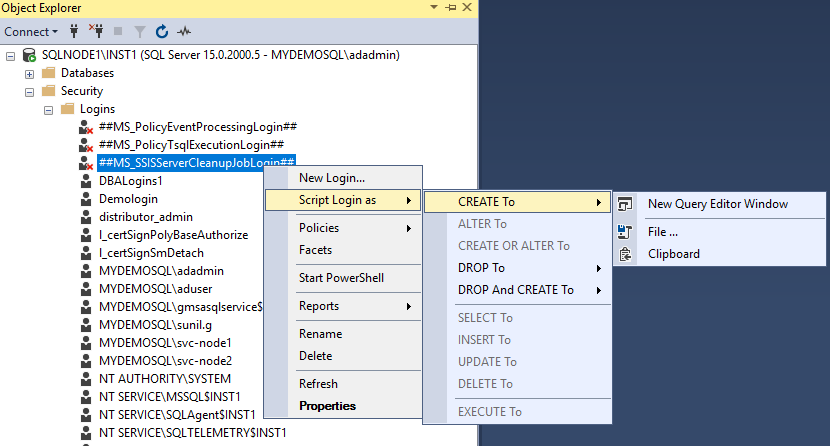830x446 pixels.
Task: Select the MYDEMOSQL\svc-node1 login
Action: click(165, 343)
